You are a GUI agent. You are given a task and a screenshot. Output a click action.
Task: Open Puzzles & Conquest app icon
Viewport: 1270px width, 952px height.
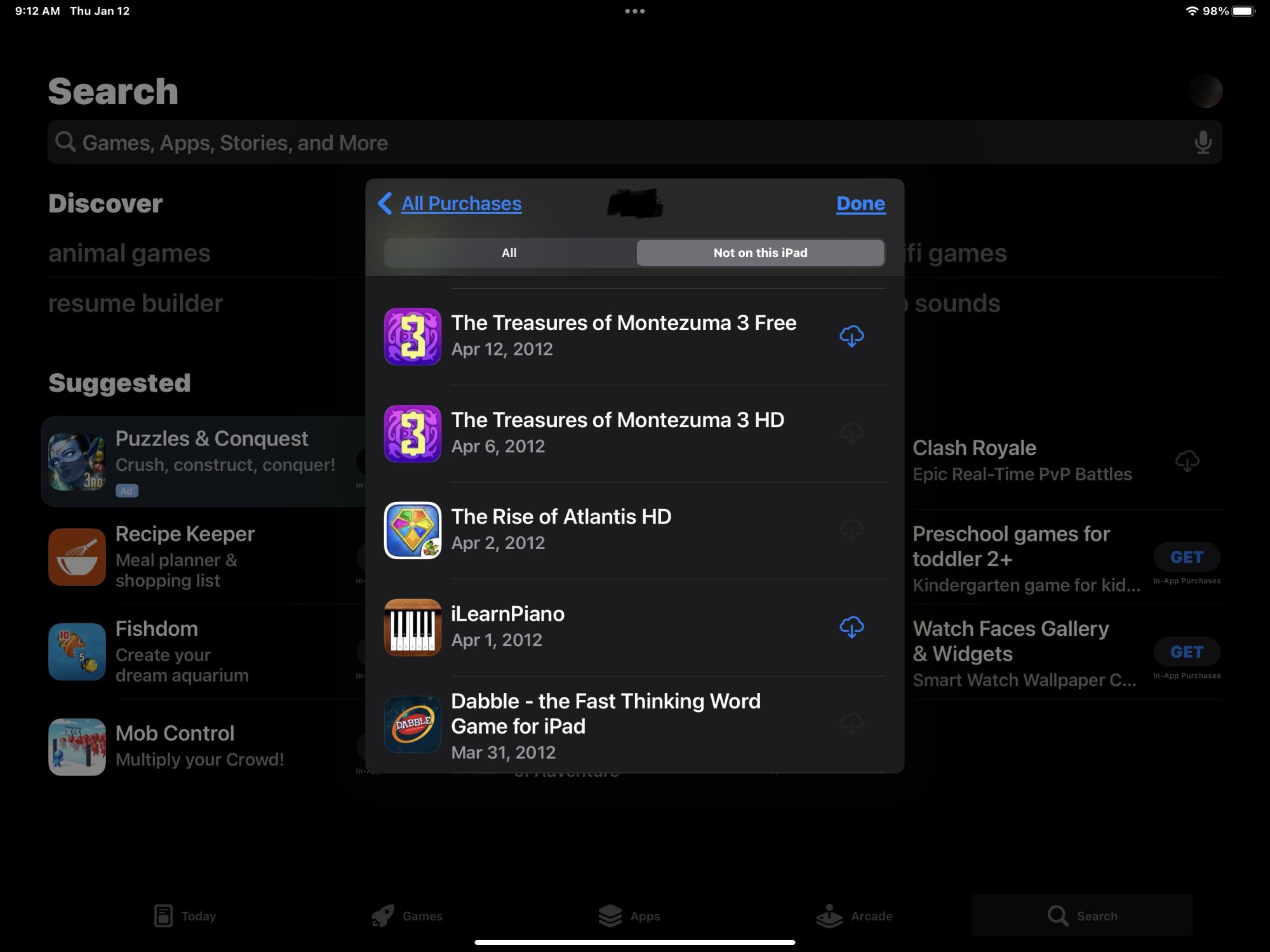click(77, 461)
